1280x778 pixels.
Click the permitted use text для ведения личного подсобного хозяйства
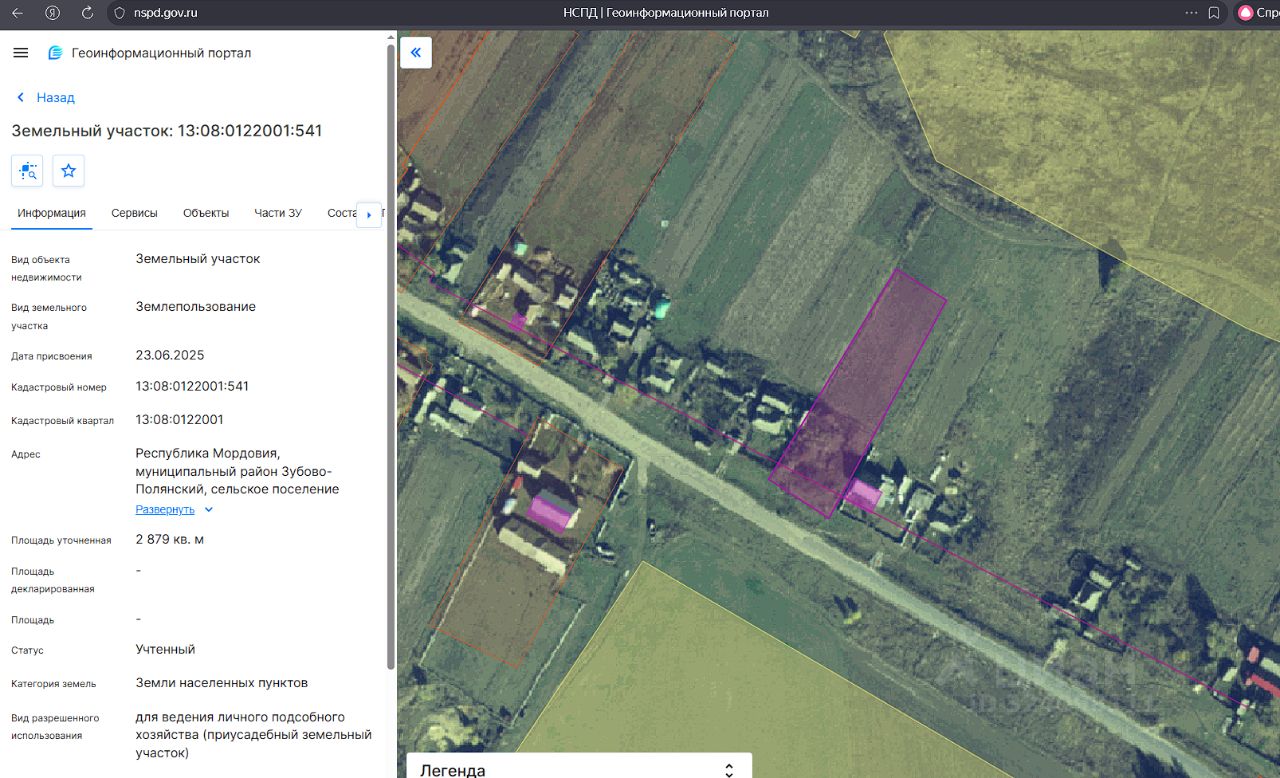[254, 735]
